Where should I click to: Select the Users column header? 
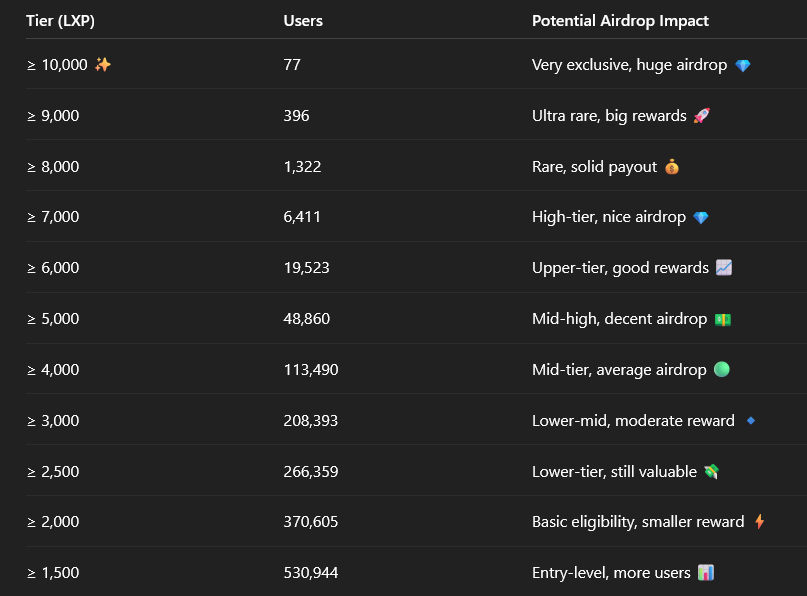pyautogui.click(x=303, y=21)
